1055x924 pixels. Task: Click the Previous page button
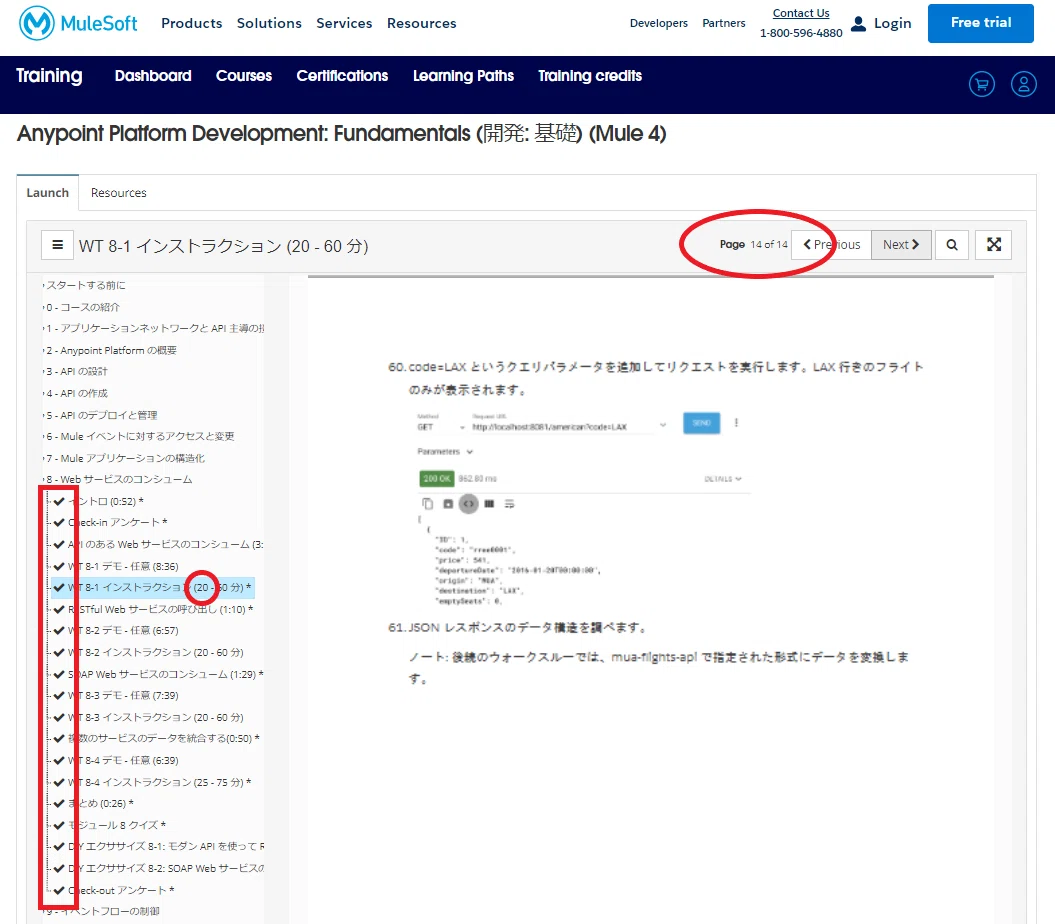(x=832, y=245)
